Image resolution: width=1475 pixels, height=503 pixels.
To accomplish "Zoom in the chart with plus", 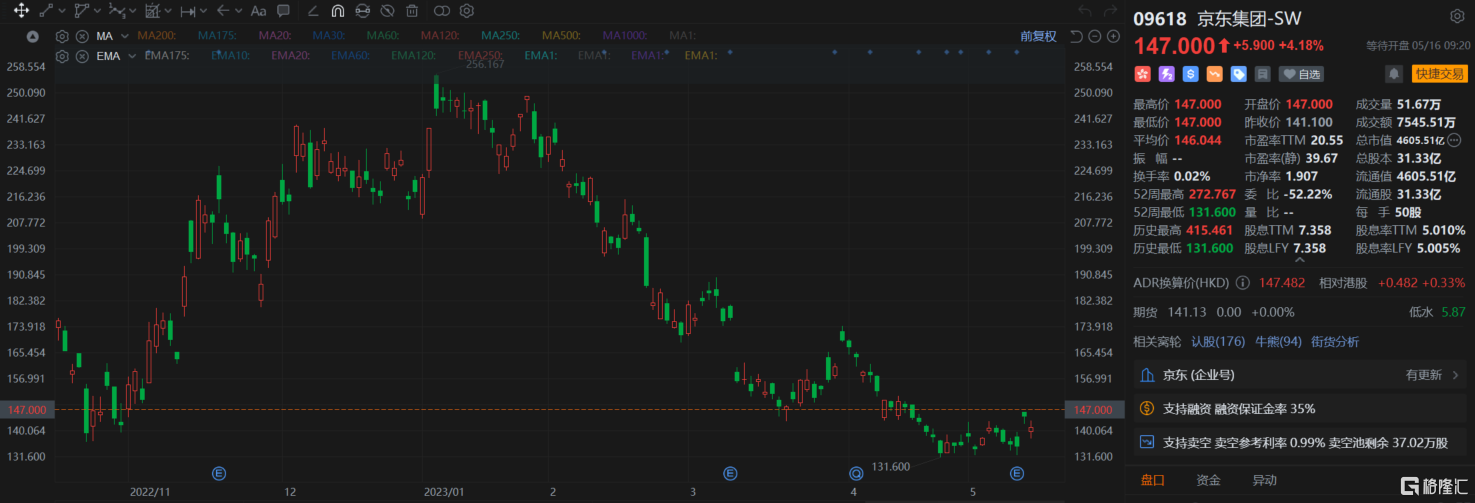I will tap(1113, 36).
